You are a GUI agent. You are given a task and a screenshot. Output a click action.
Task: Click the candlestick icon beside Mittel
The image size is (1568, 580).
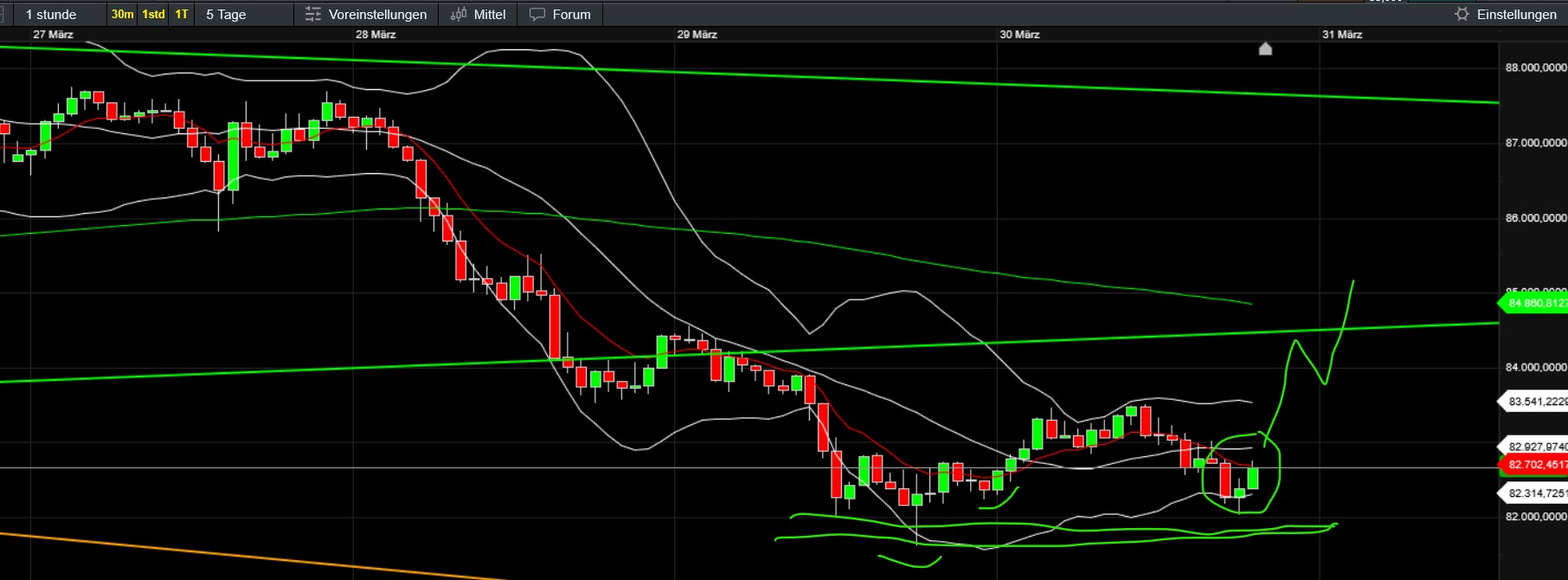coord(459,15)
